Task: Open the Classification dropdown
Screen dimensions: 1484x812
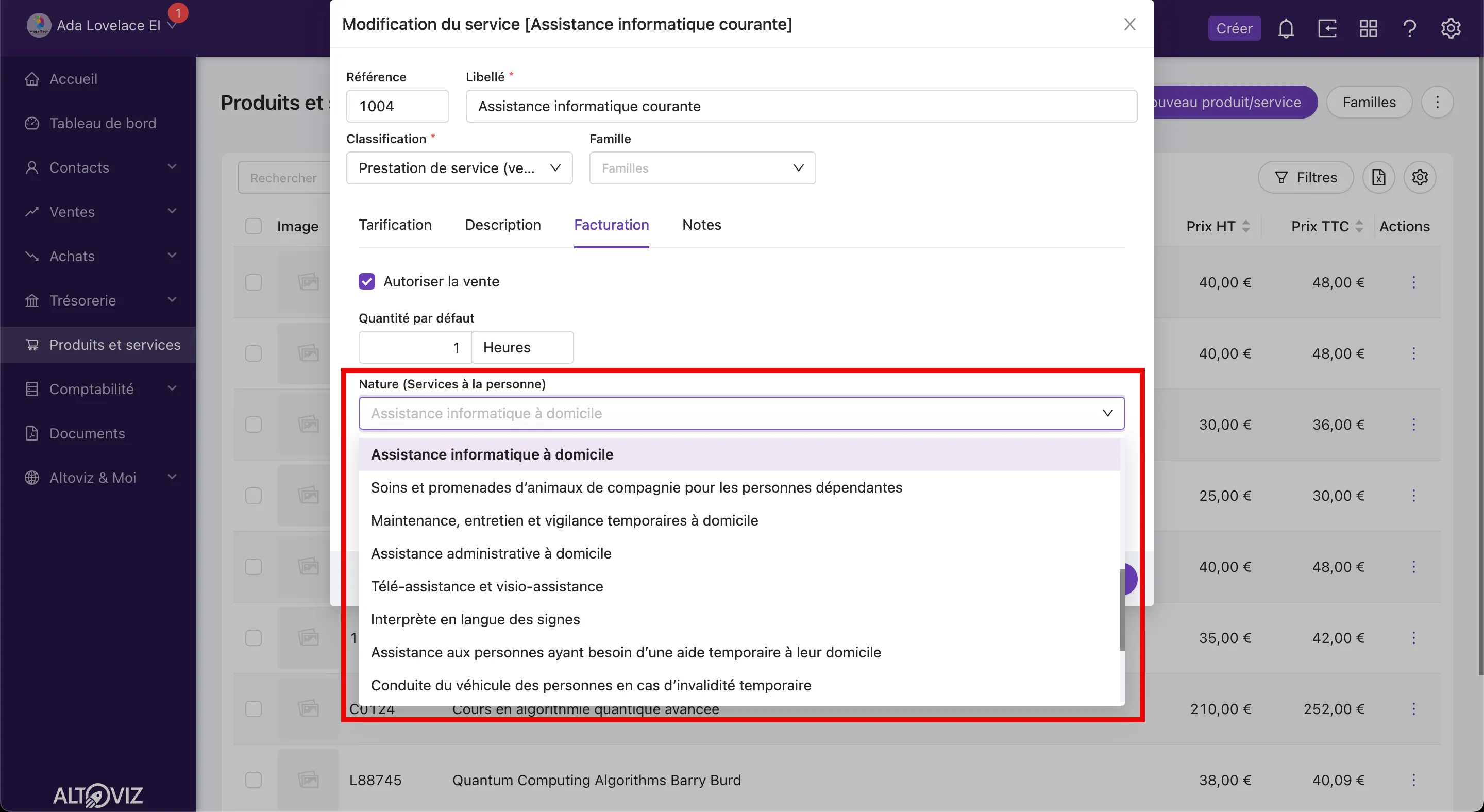Action: [x=459, y=168]
